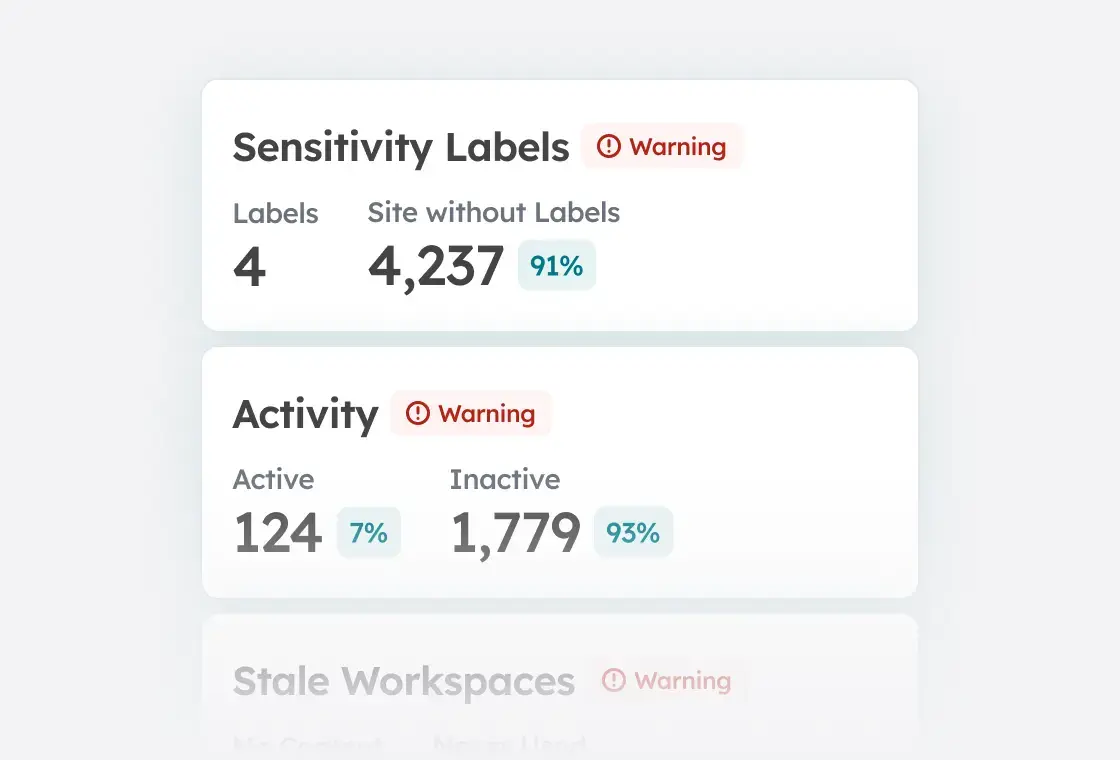Select the Activity heading
1120x760 pixels.
click(x=305, y=414)
